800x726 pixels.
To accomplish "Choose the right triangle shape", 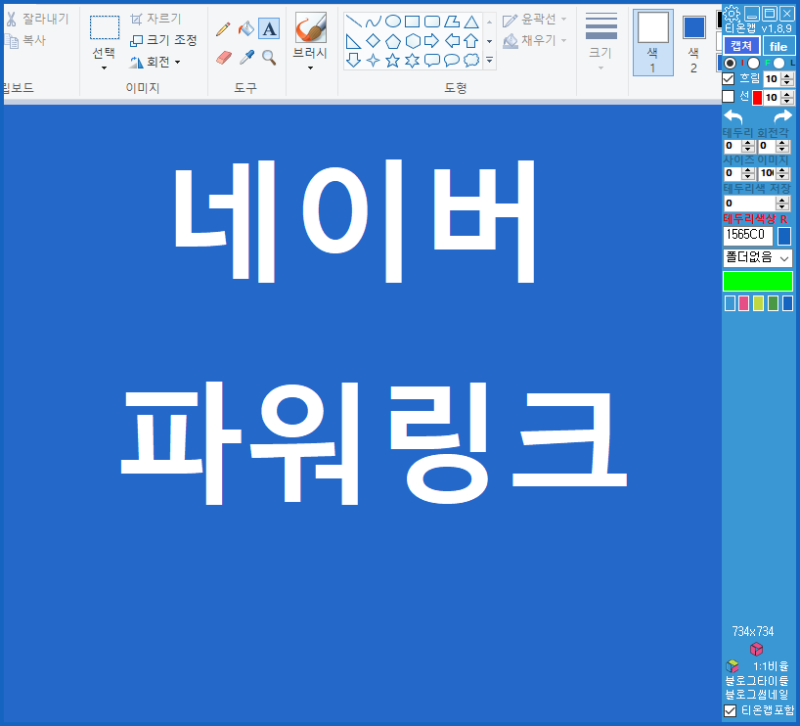I will coord(353,41).
